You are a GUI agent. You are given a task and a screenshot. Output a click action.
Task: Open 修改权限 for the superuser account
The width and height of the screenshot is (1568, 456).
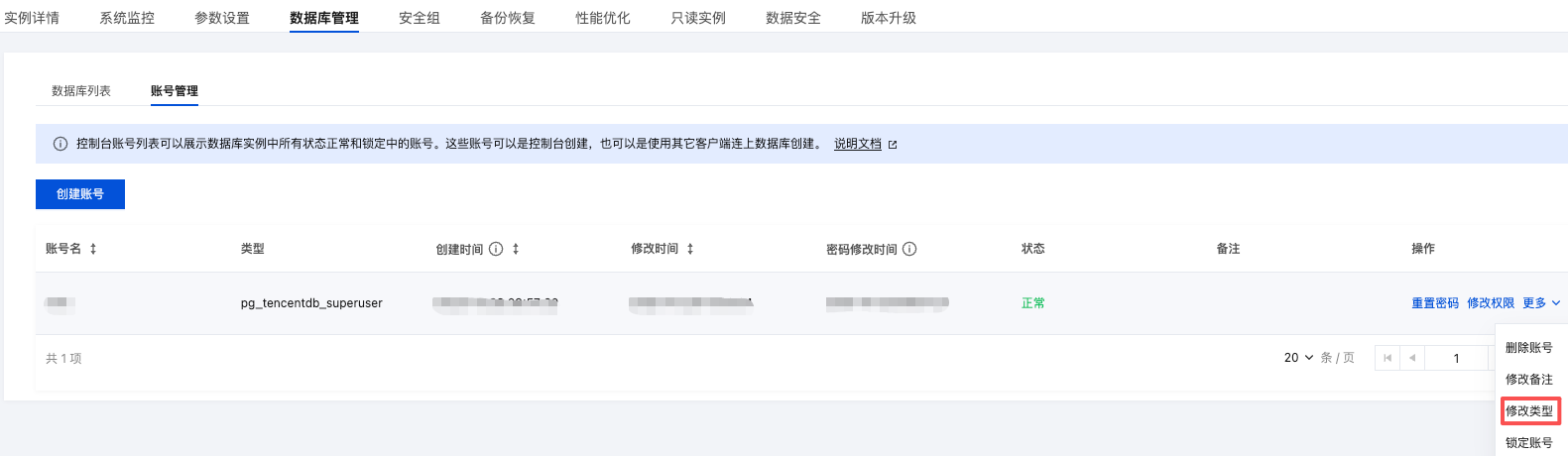pos(1491,303)
